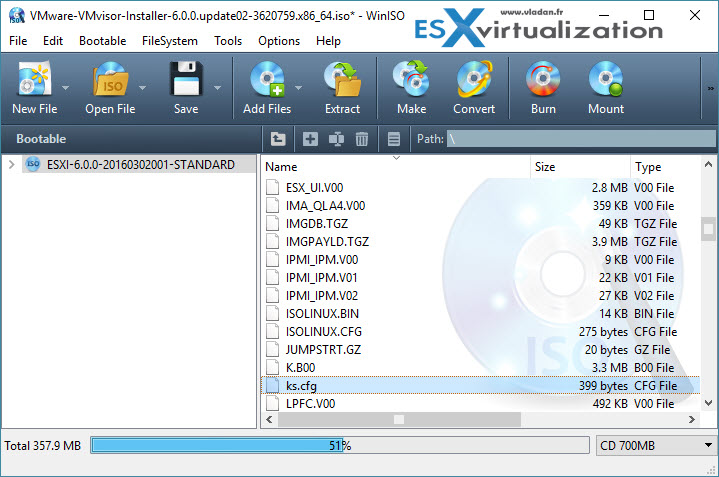Open the New File dropdown arrow

[66, 87]
